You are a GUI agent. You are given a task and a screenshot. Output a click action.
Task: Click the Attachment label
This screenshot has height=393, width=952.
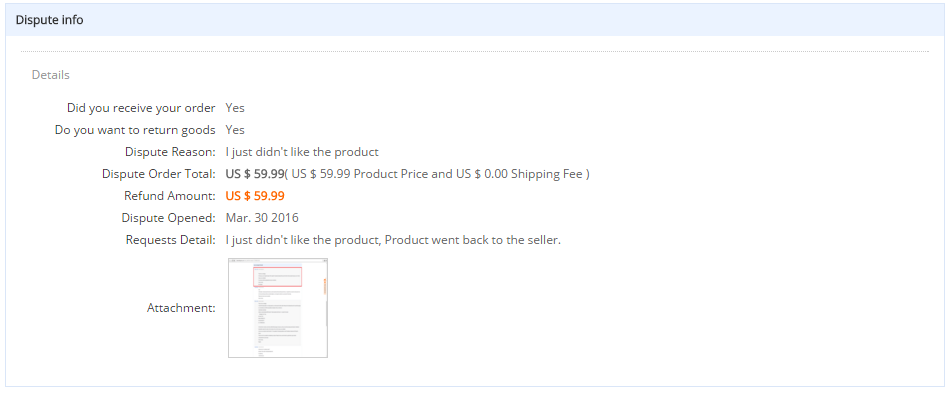(x=181, y=308)
